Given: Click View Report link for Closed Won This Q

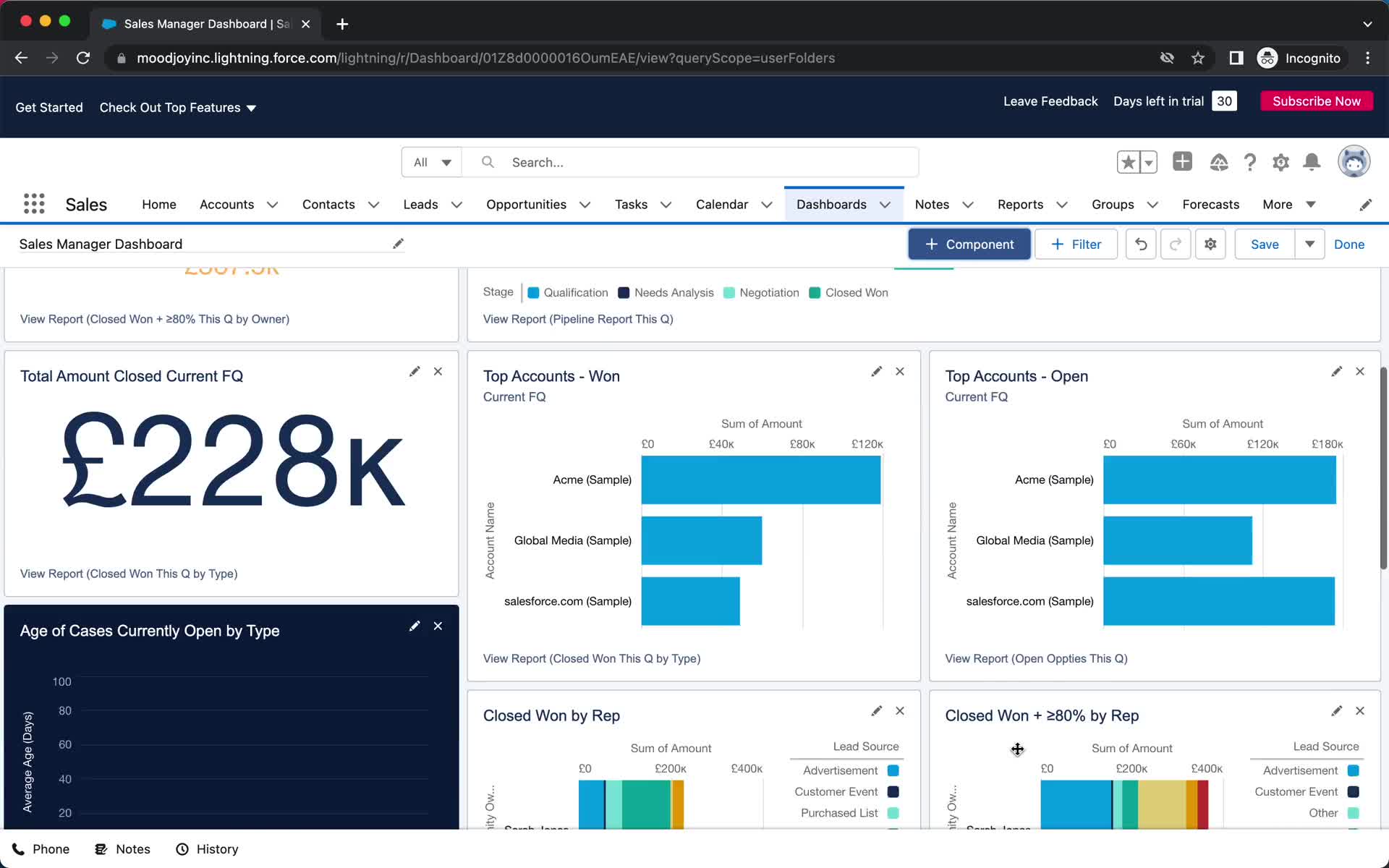Looking at the screenshot, I should (591, 658).
